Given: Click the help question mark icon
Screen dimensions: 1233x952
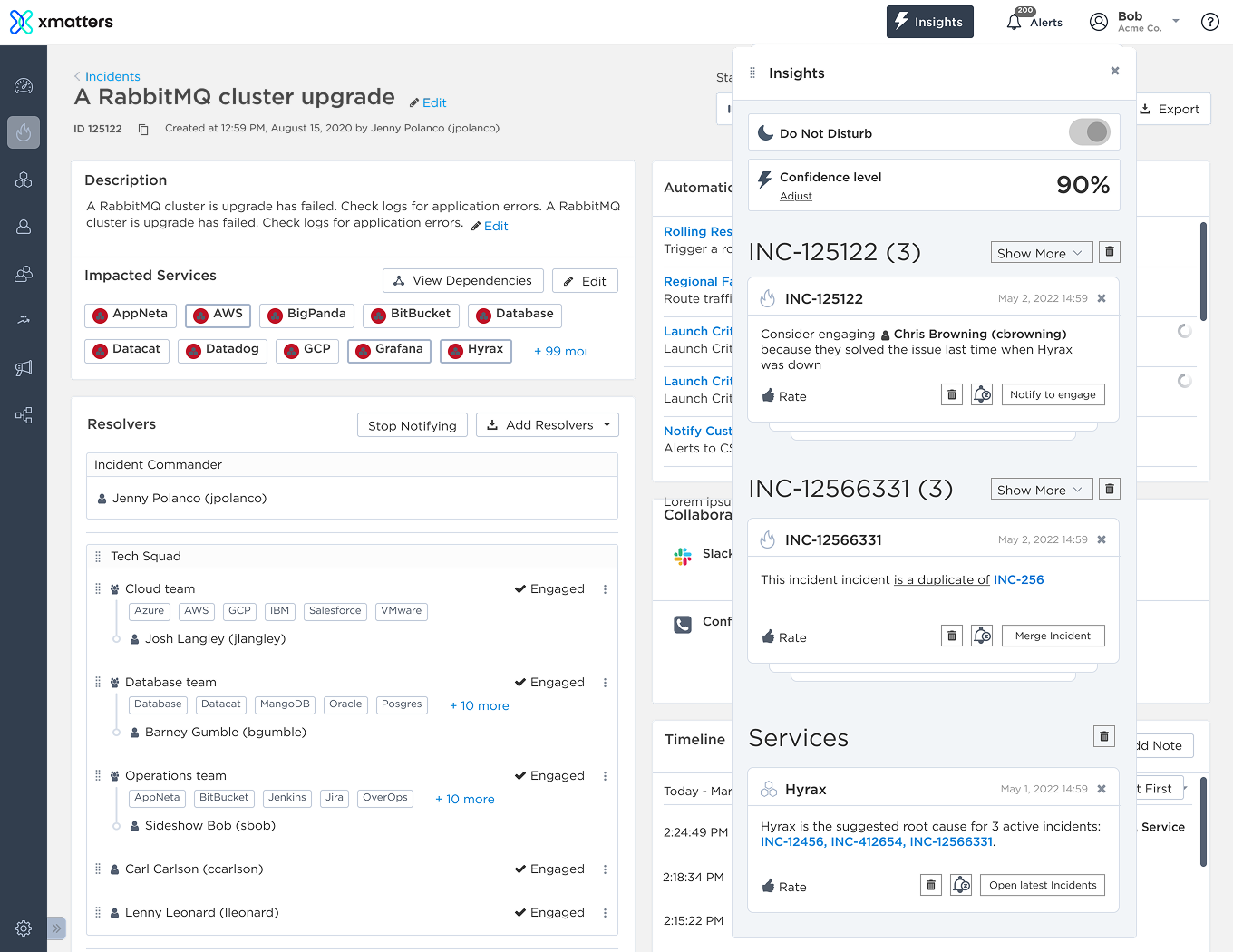Looking at the screenshot, I should [x=1209, y=22].
